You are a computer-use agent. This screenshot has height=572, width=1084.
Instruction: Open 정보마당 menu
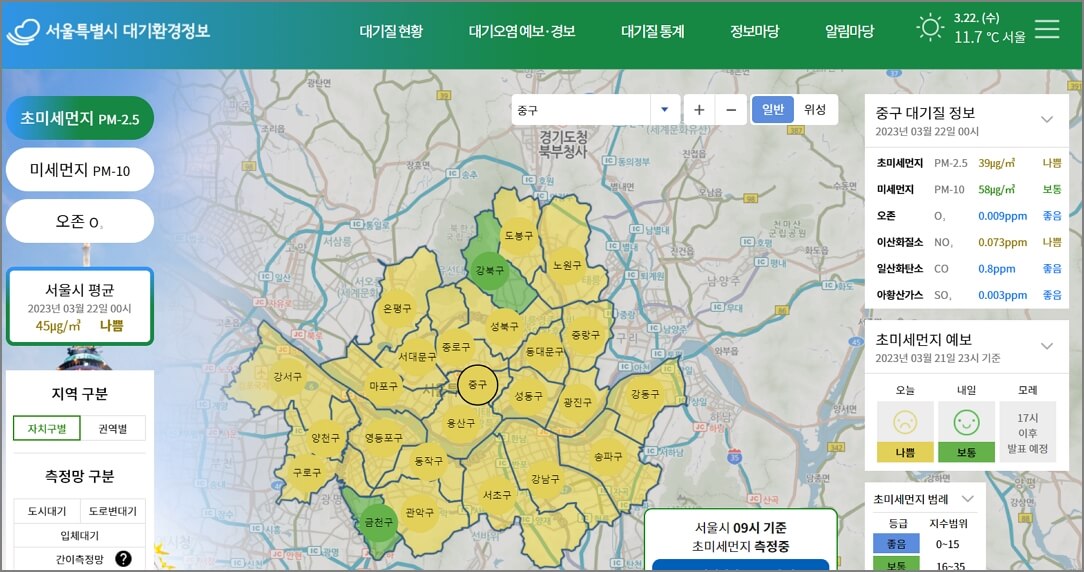click(x=754, y=32)
